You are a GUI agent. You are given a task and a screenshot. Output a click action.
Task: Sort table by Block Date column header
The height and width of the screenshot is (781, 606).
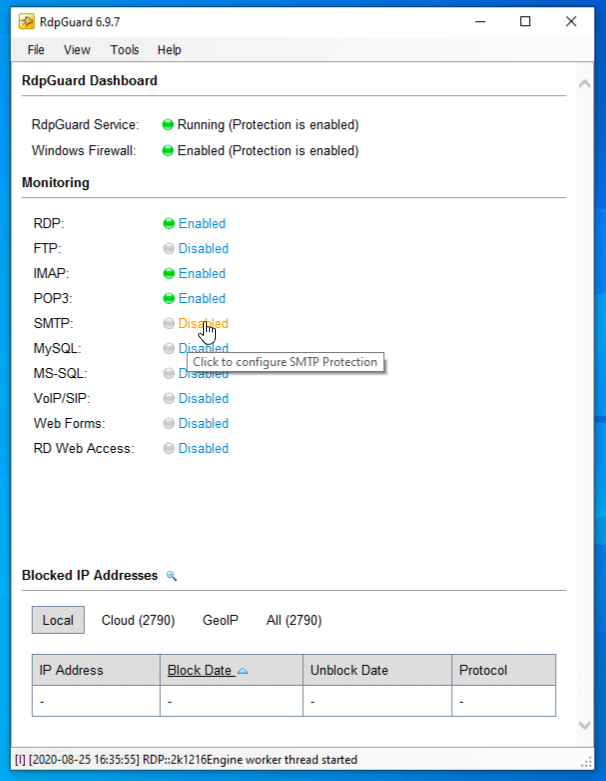200,671
